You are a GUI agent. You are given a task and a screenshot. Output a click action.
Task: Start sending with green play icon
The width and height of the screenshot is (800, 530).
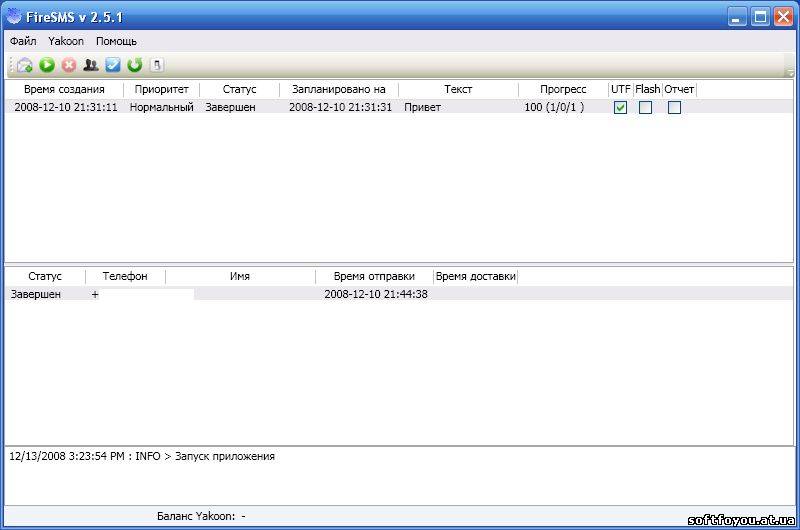(x=47, y=65)
